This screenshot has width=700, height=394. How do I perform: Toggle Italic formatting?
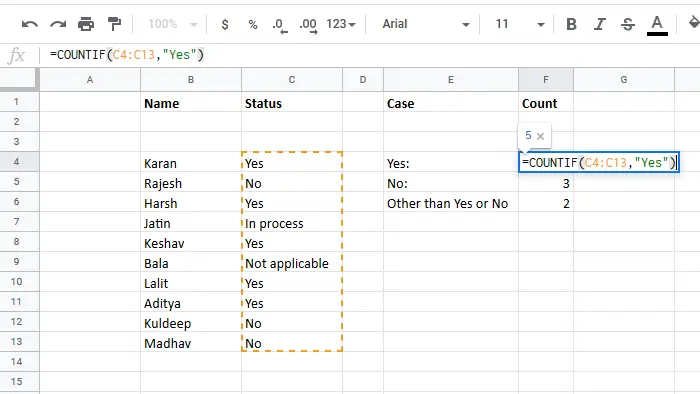(x=600, y=24)
